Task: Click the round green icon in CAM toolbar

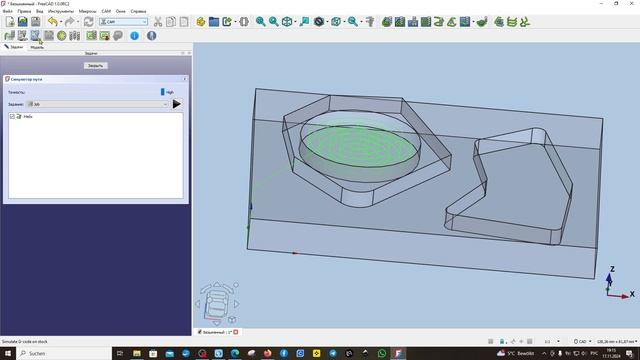Action: tap(62, 36)
